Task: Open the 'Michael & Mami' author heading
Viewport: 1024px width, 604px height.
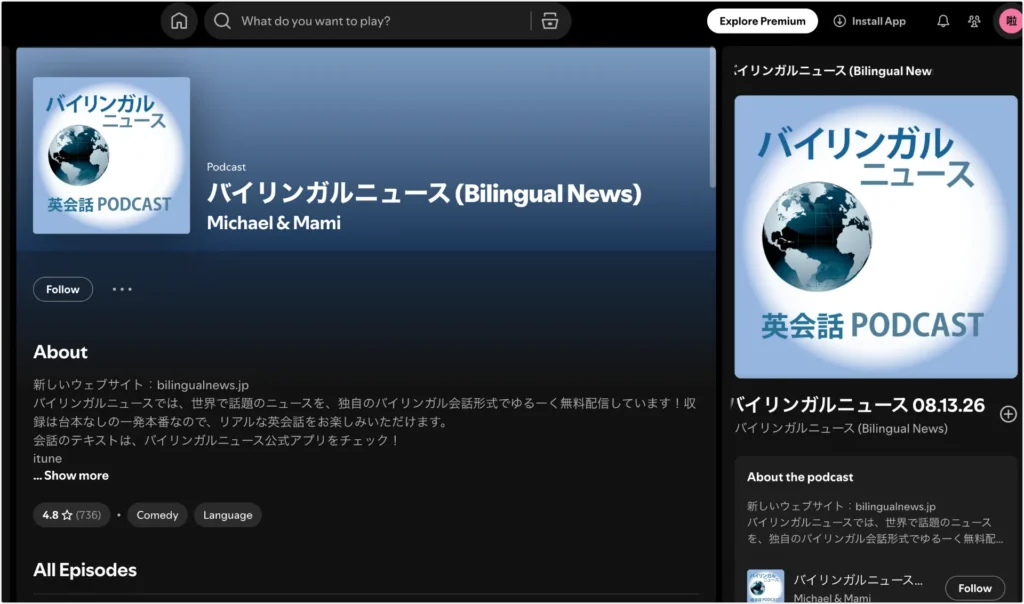Action: tap(274, 223)
